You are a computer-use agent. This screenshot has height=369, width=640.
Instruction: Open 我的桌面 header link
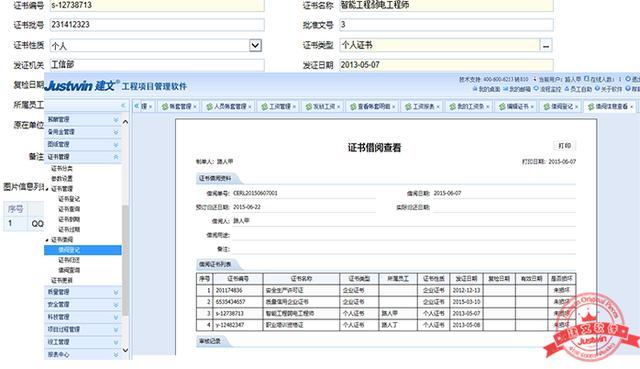click(x=486, y=89)
